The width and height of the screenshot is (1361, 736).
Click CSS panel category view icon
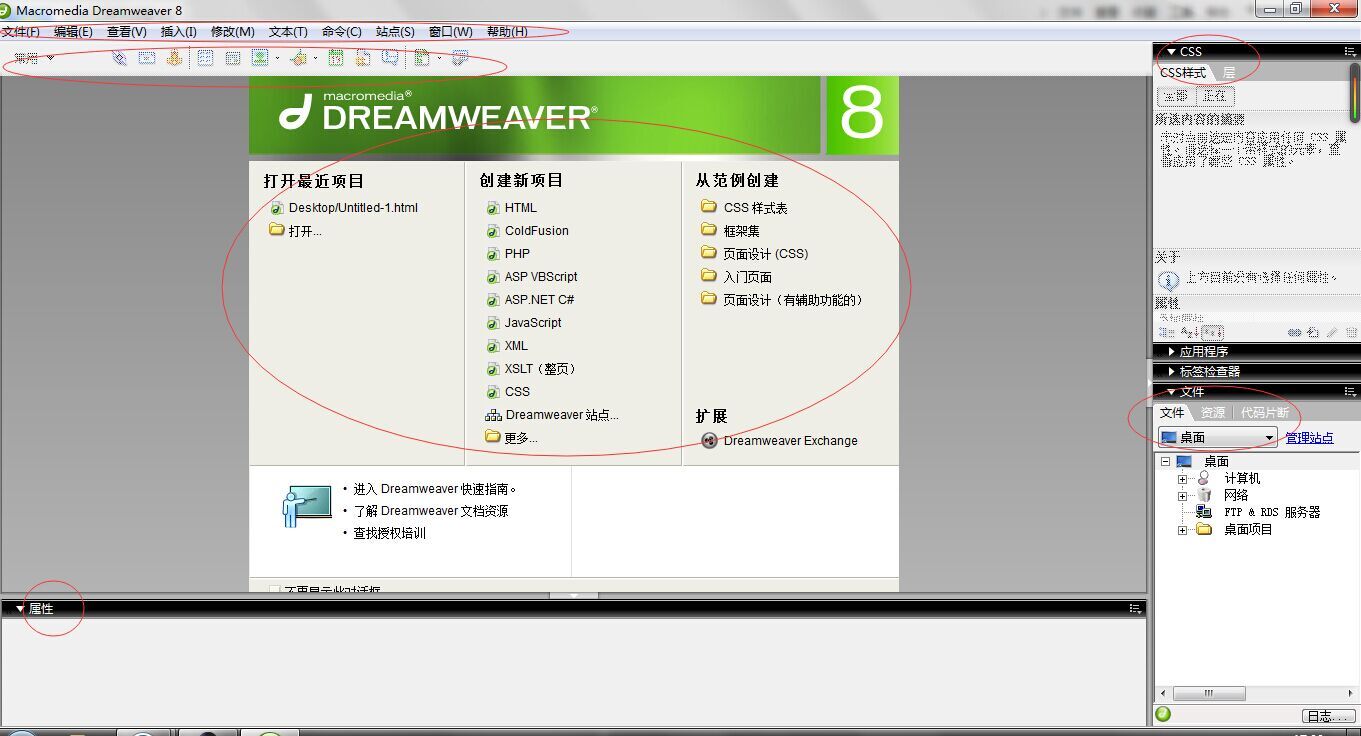click(x=1166, y=332)
